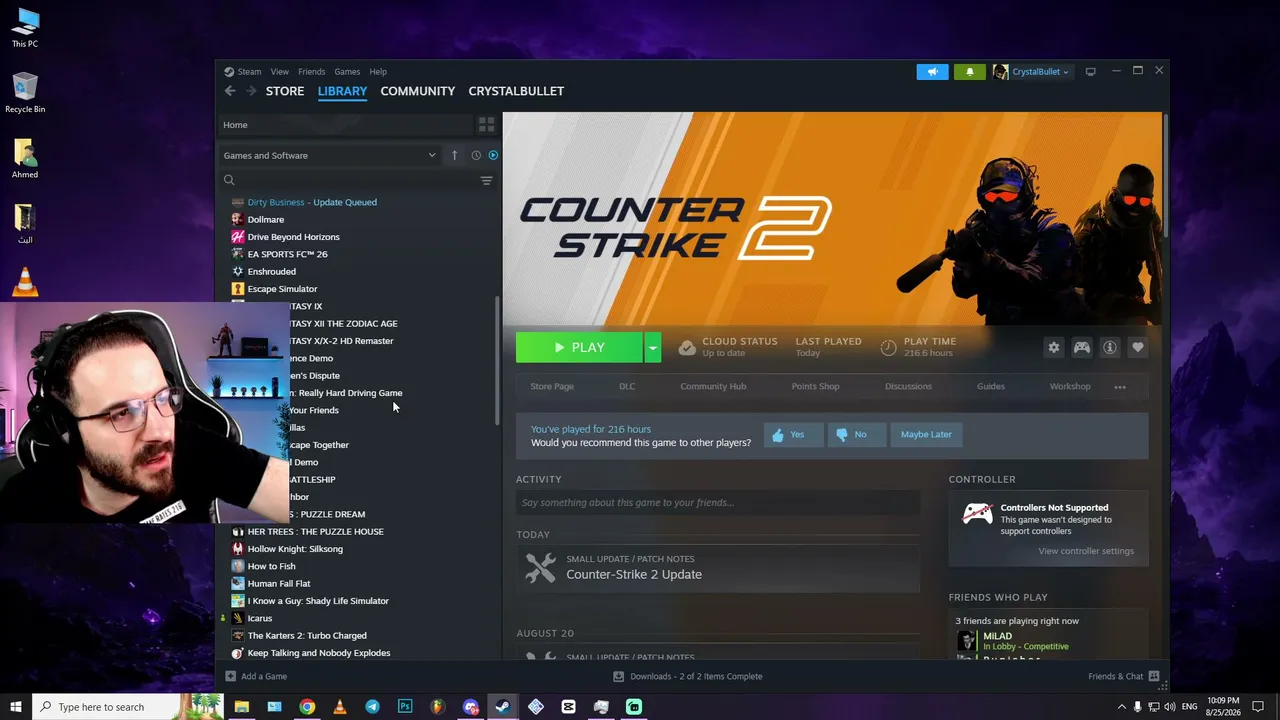Screen dimensions: 1280x720
Task: Select Dollmare in the game list
Action: 266,220
